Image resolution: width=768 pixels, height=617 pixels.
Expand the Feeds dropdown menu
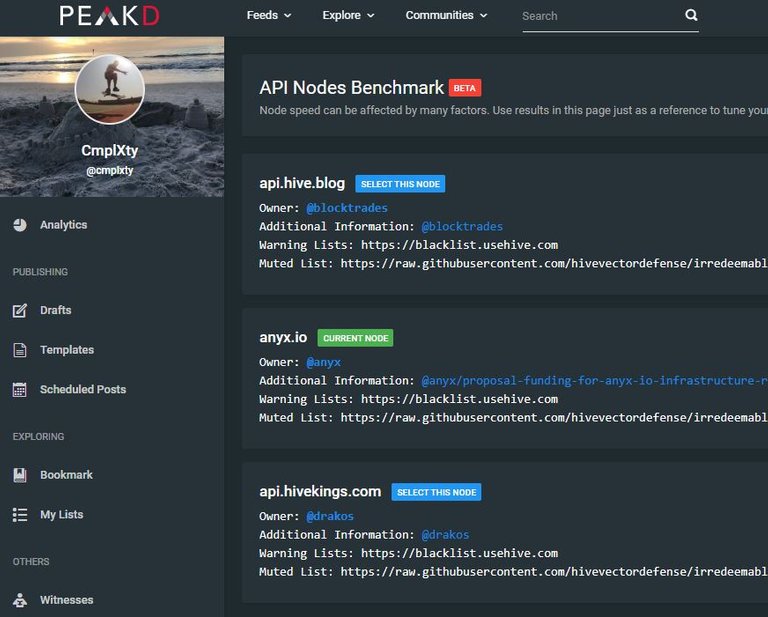tap(269, 16)
